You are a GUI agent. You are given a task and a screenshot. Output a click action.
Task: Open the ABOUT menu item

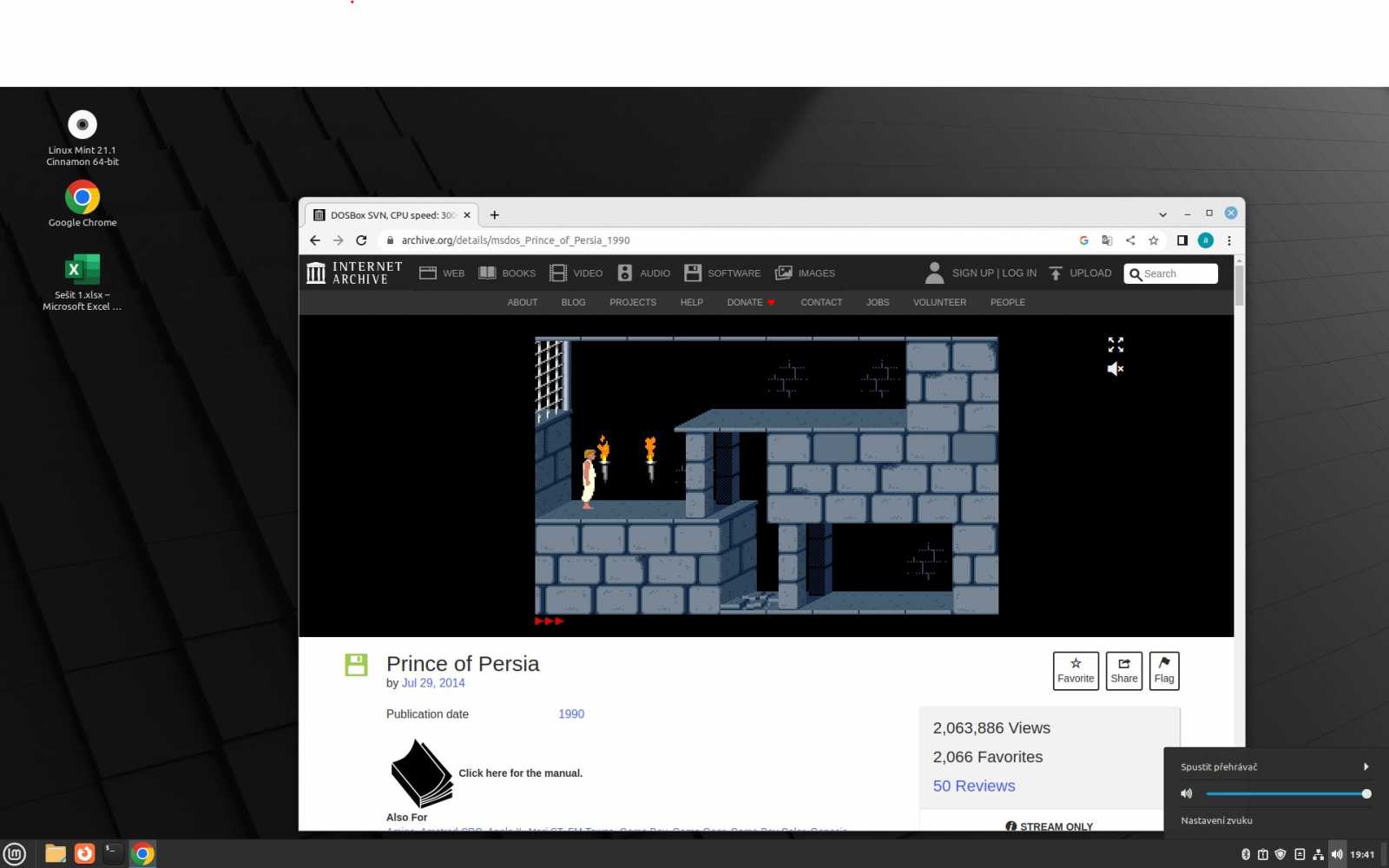click(523, 302)
